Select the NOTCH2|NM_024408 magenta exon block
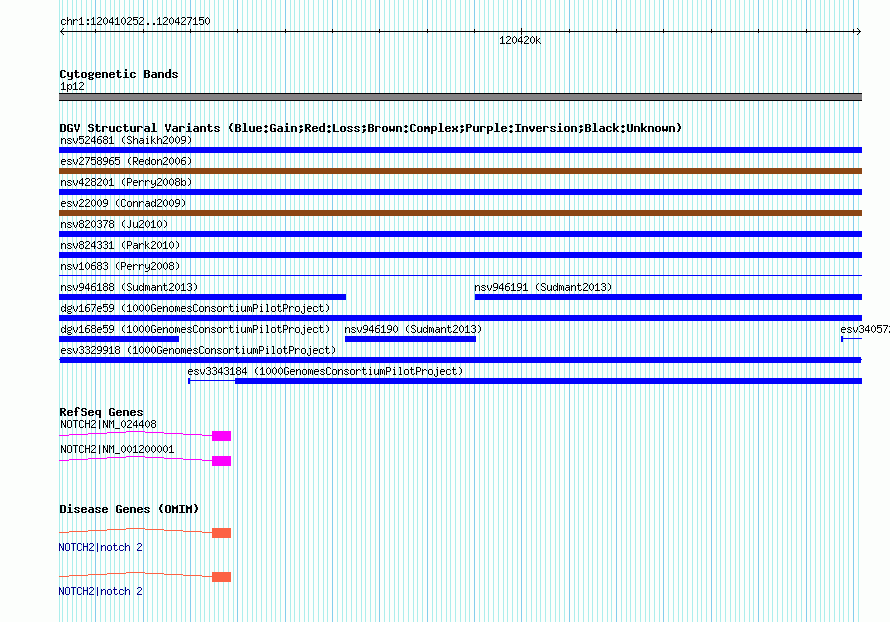Image resolution: width=890 pixels, height=622 pixels. coord(221,436)
